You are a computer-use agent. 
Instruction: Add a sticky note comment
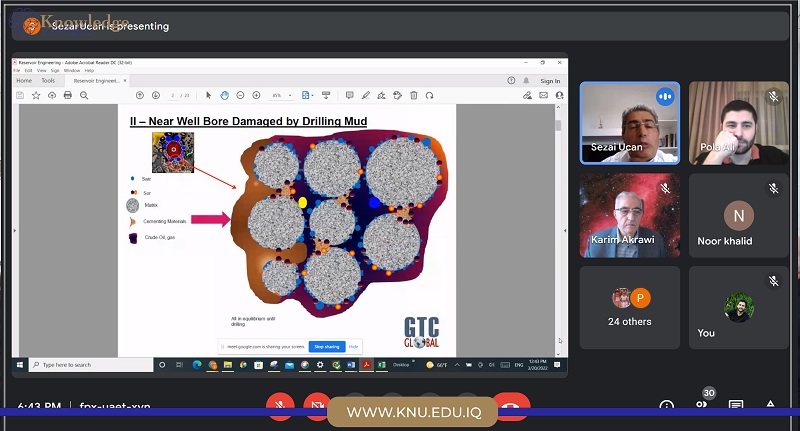click(349, 95)
